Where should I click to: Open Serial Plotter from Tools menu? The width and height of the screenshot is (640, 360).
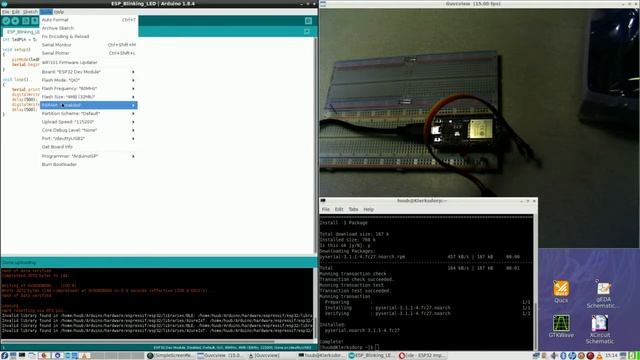[x=89, y=53]
